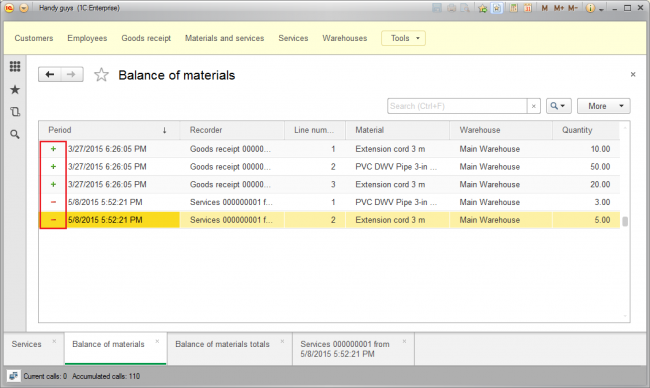The image size is (650, 388).
Task: Open the main menu dropdown in the title bar
Action: point(24,8)
